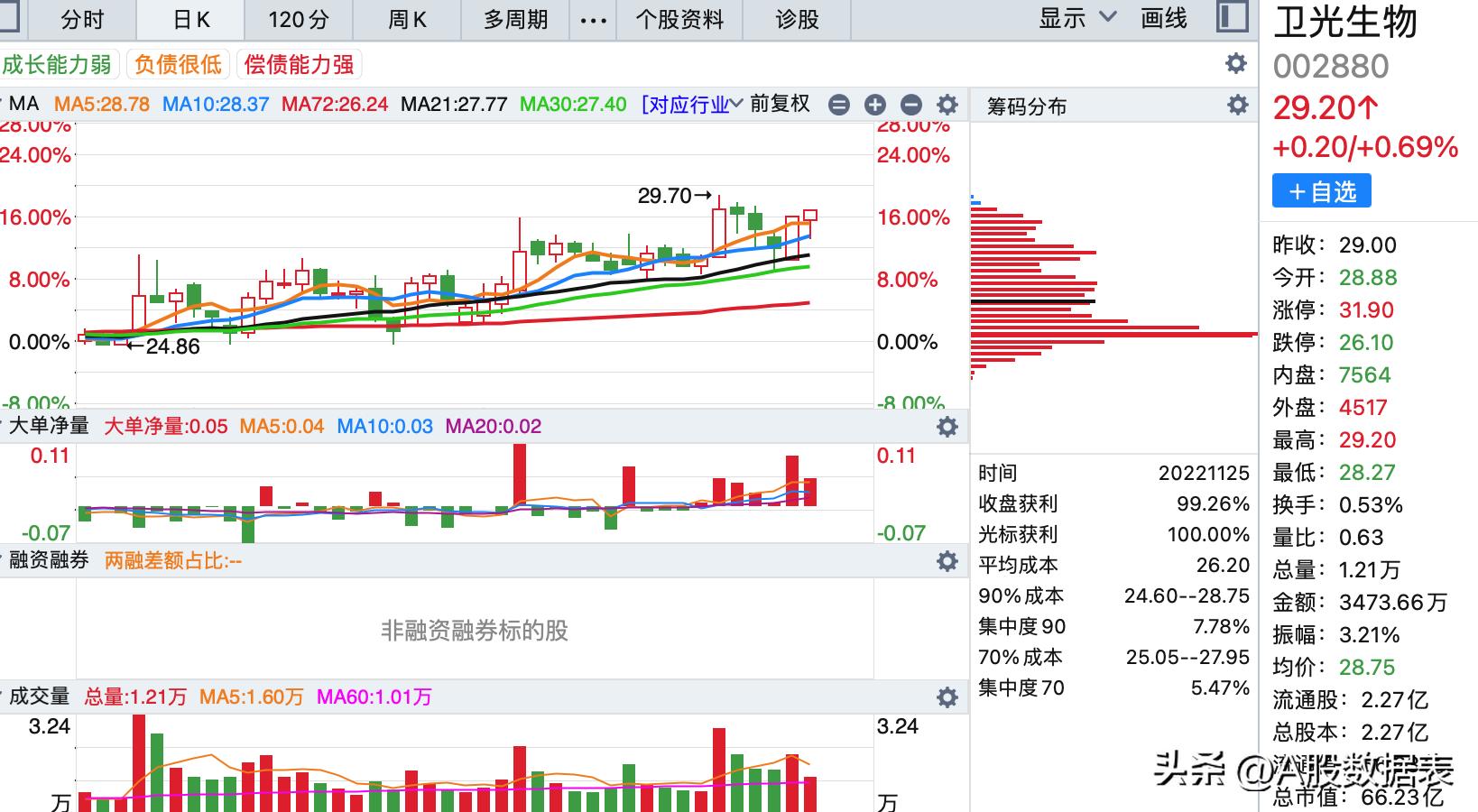The width and height of the screenshot is (1478, 812).
Task: Open the 个股资料 tab
Action: coord(679,20)
